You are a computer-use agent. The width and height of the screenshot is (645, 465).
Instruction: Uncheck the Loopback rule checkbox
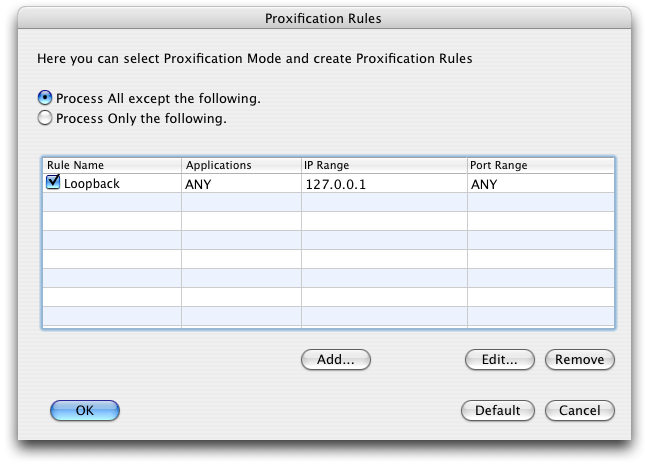[x=53, y=183]
